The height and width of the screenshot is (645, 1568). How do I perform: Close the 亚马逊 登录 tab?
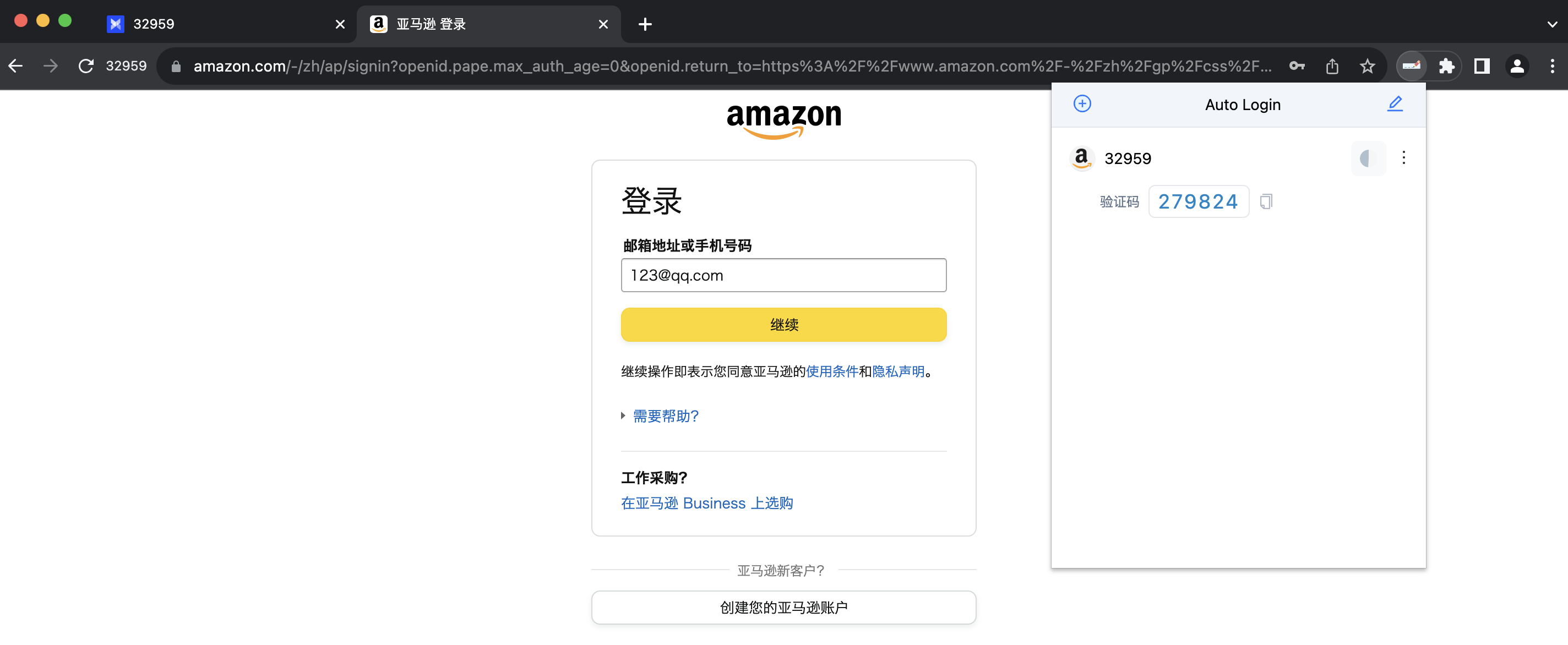tap(603, 24)
